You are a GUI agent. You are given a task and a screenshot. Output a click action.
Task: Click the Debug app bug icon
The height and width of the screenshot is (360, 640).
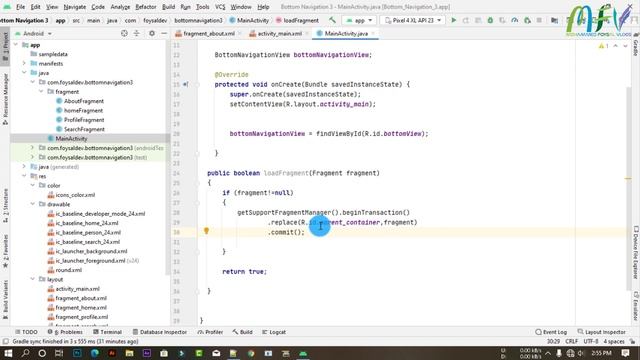tap(490, 20)
